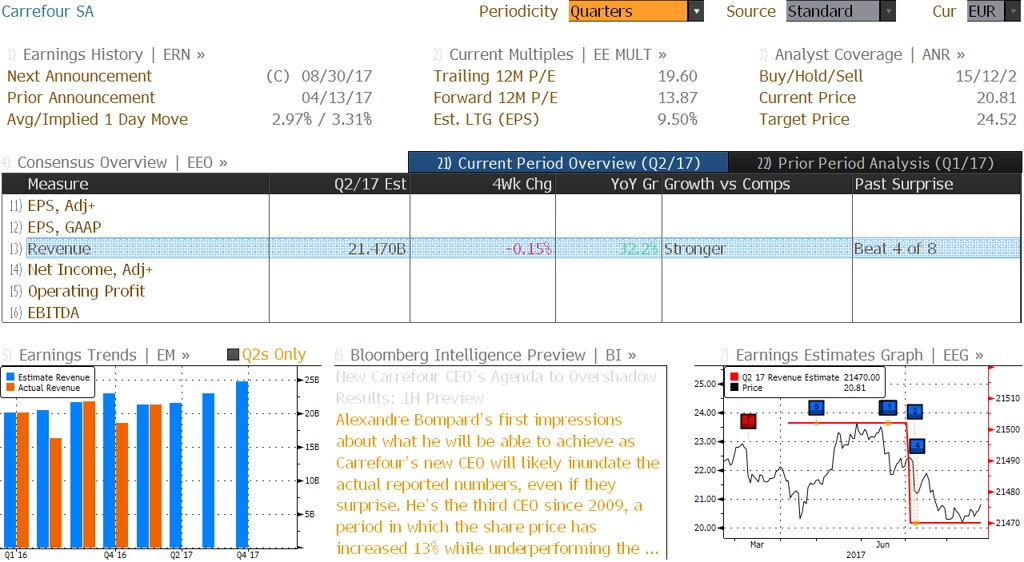Switch to Current Period Overview (Q2/17) tab
Viewport: 1024px width, 562px height.
point(568,163)
